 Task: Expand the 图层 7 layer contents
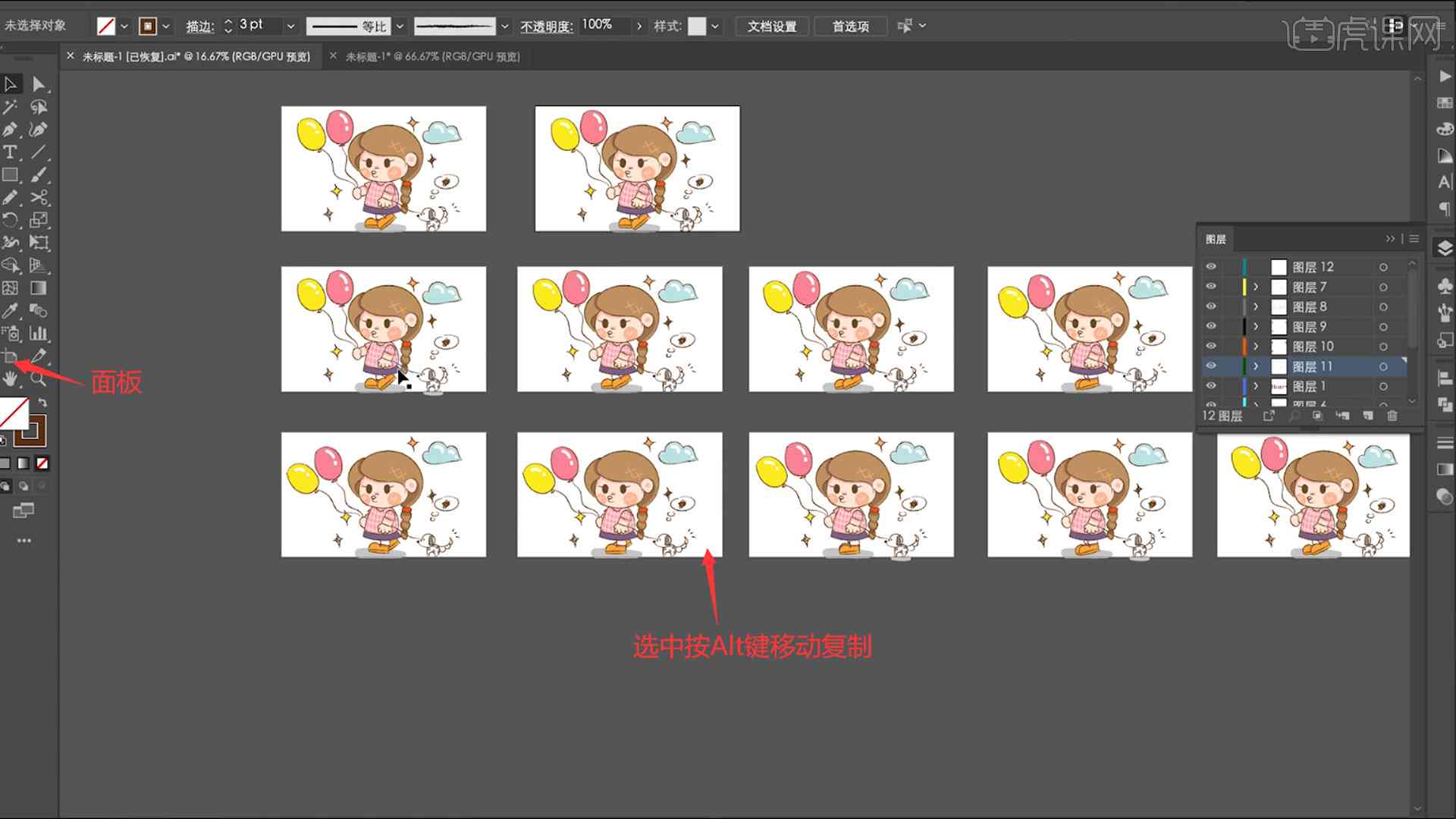point(1256,287)
